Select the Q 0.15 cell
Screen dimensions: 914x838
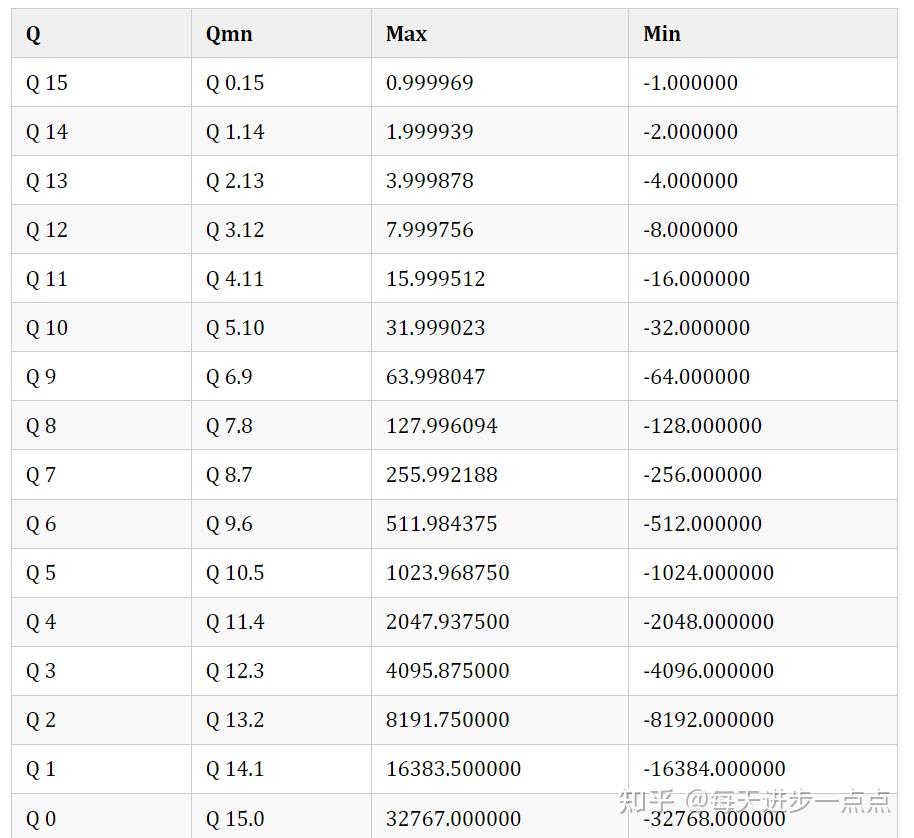(235, 83)
